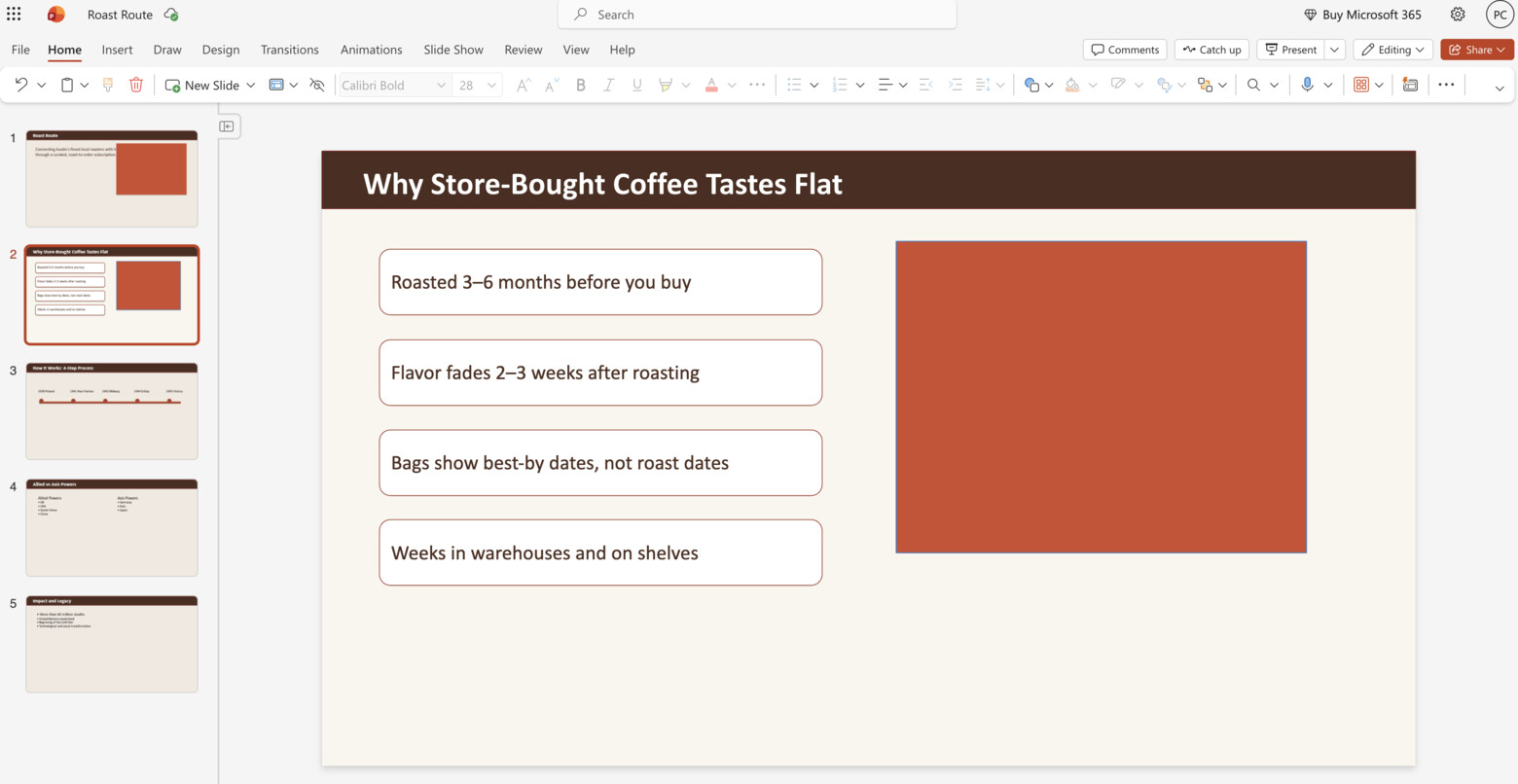Click the three-dot font options overflow

point(757,85)
